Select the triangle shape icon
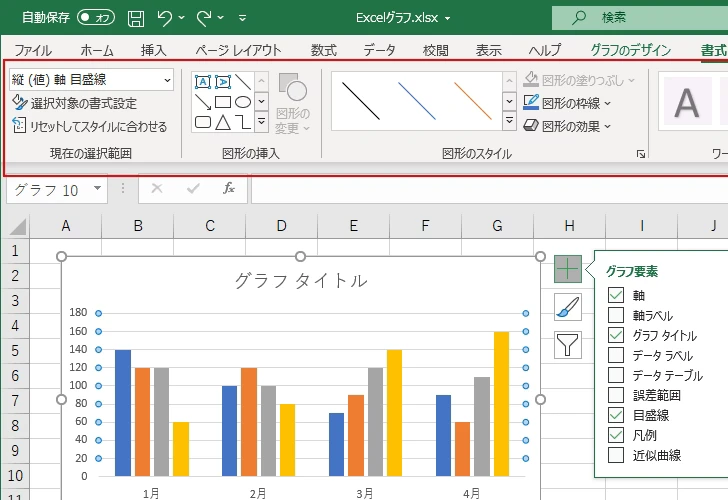This screenshot has height=500, width=728. 223,122
